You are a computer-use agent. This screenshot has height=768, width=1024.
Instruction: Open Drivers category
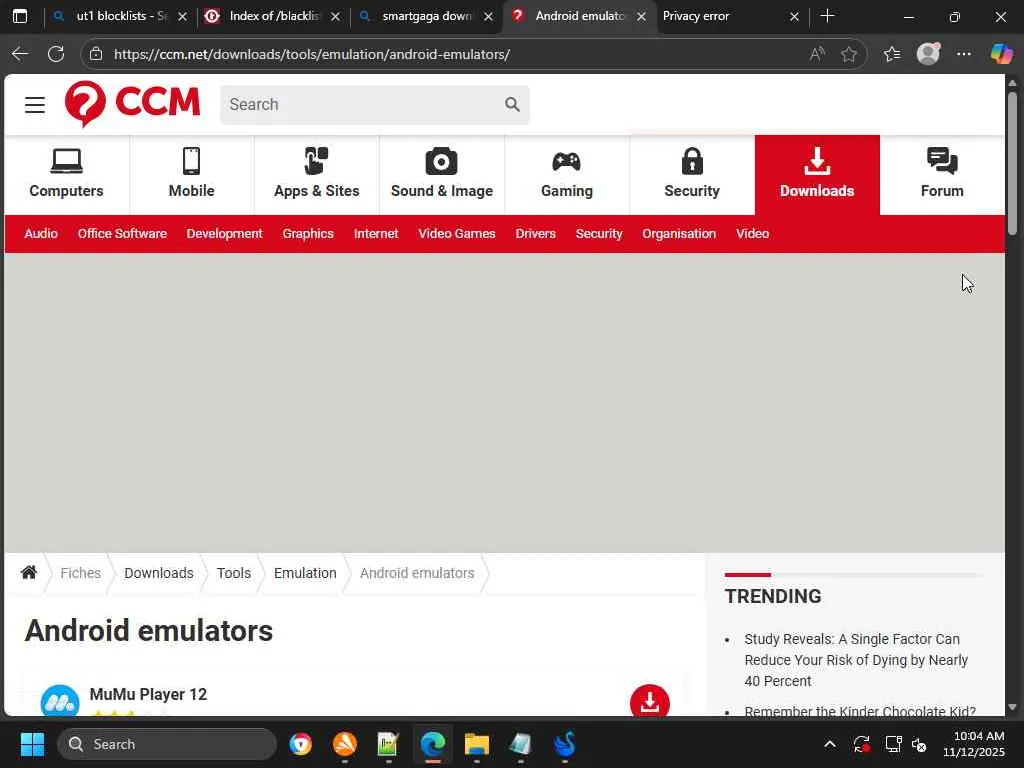[x=536, y=234]
